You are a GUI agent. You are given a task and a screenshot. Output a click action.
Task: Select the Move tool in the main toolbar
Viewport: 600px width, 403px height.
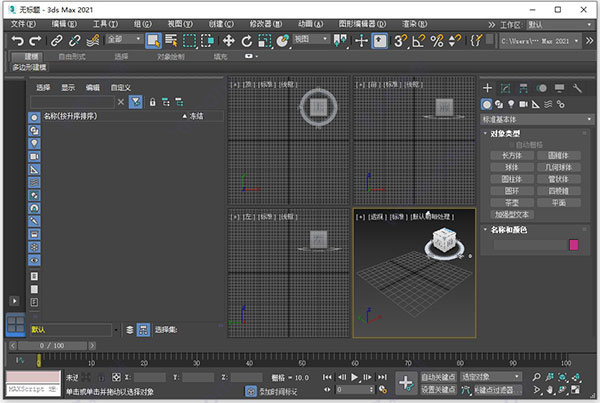229,40
